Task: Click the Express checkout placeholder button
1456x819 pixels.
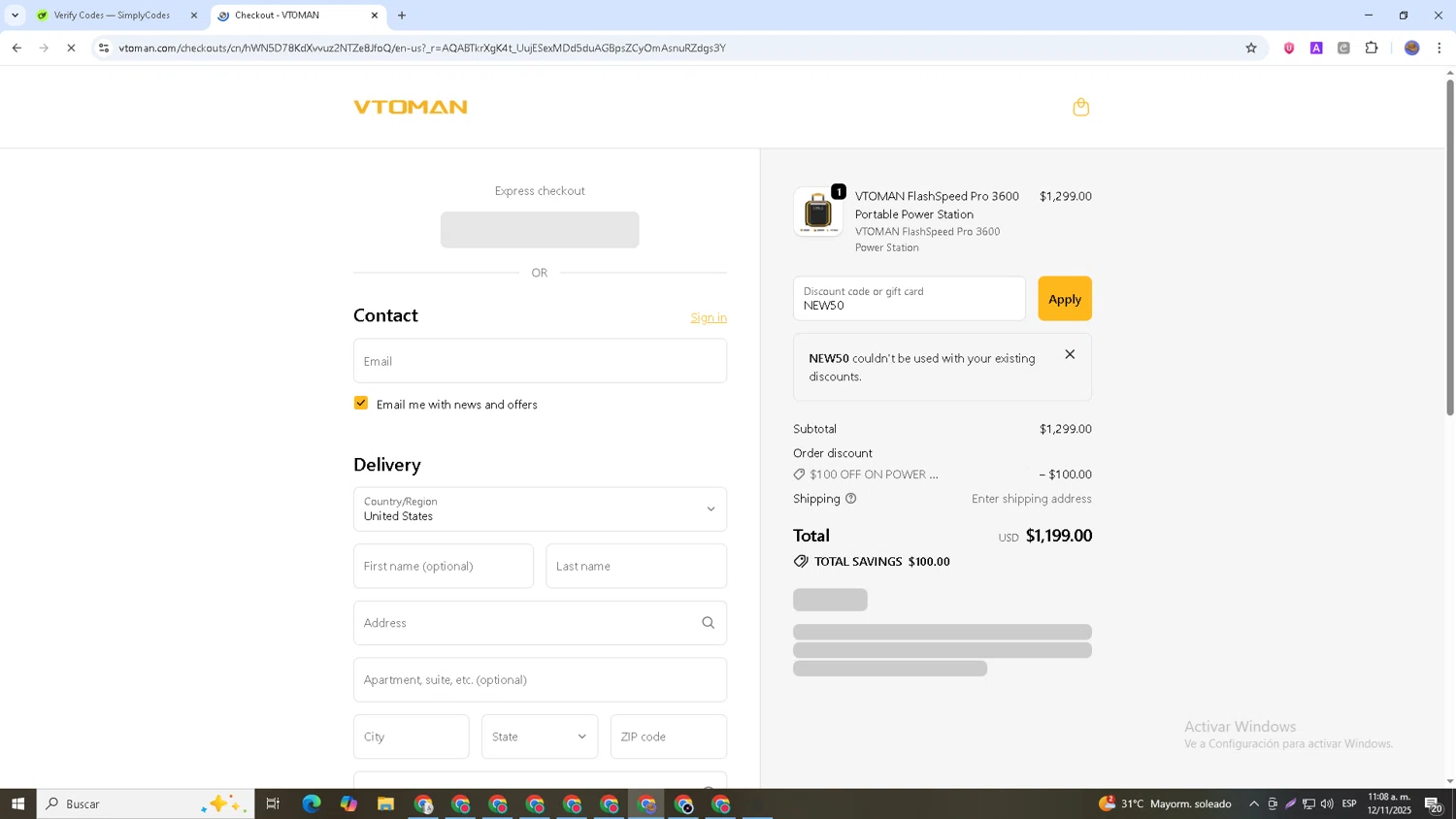Action: point(540,230)
